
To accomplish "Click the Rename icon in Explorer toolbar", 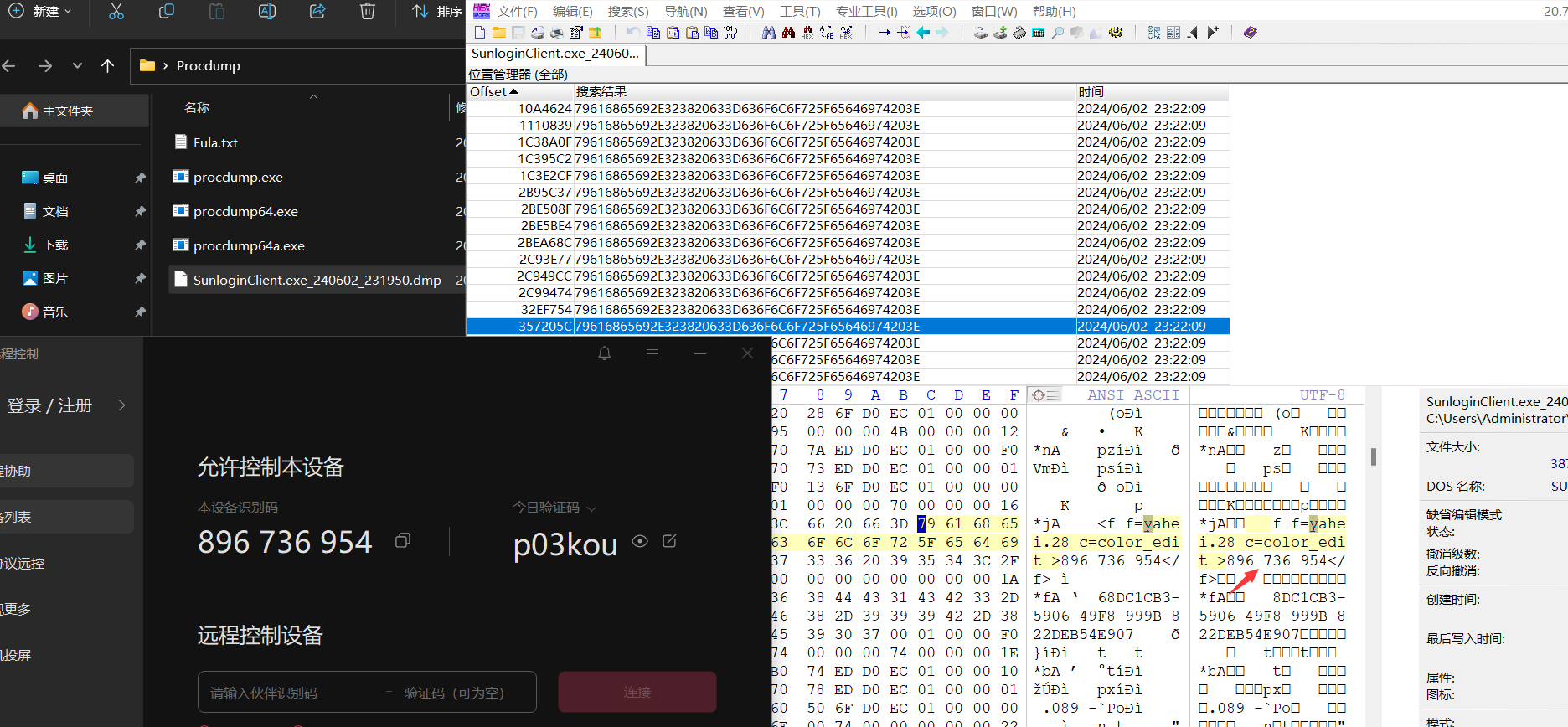I will click(x=267, y=11).
